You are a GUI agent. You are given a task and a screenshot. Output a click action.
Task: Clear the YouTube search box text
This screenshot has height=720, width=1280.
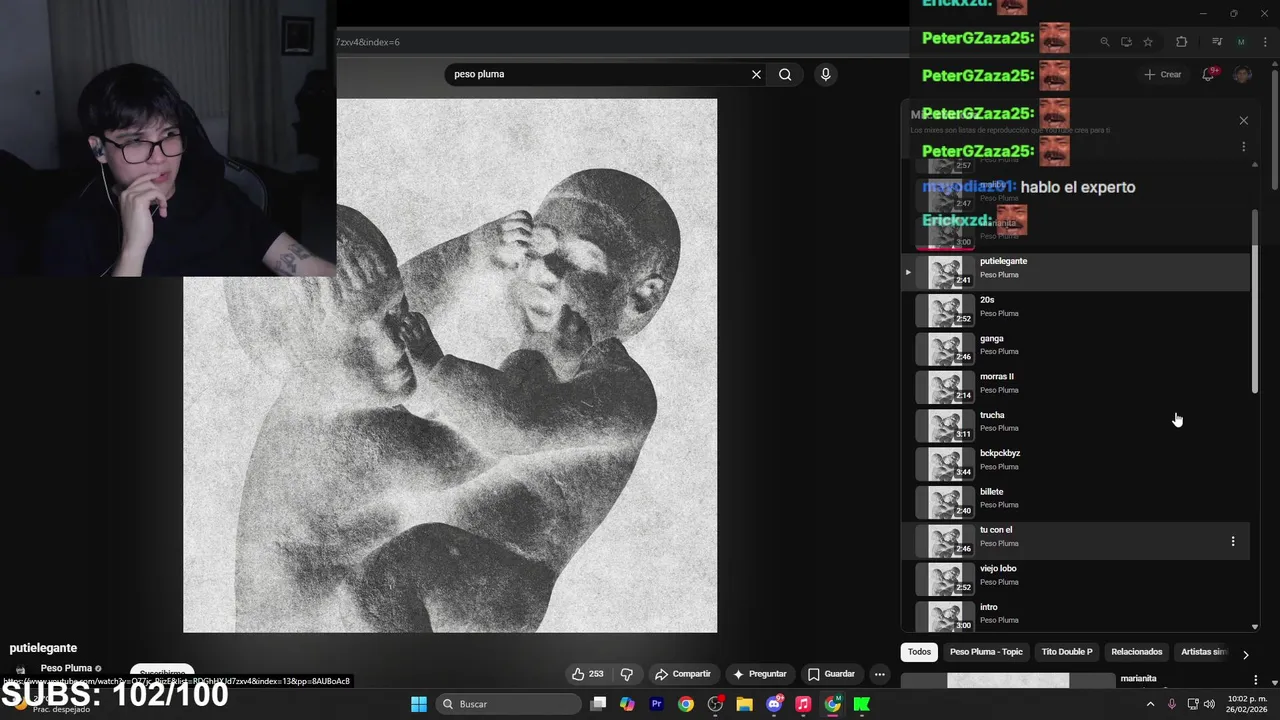pyautogui.click(x=756, y=74)
